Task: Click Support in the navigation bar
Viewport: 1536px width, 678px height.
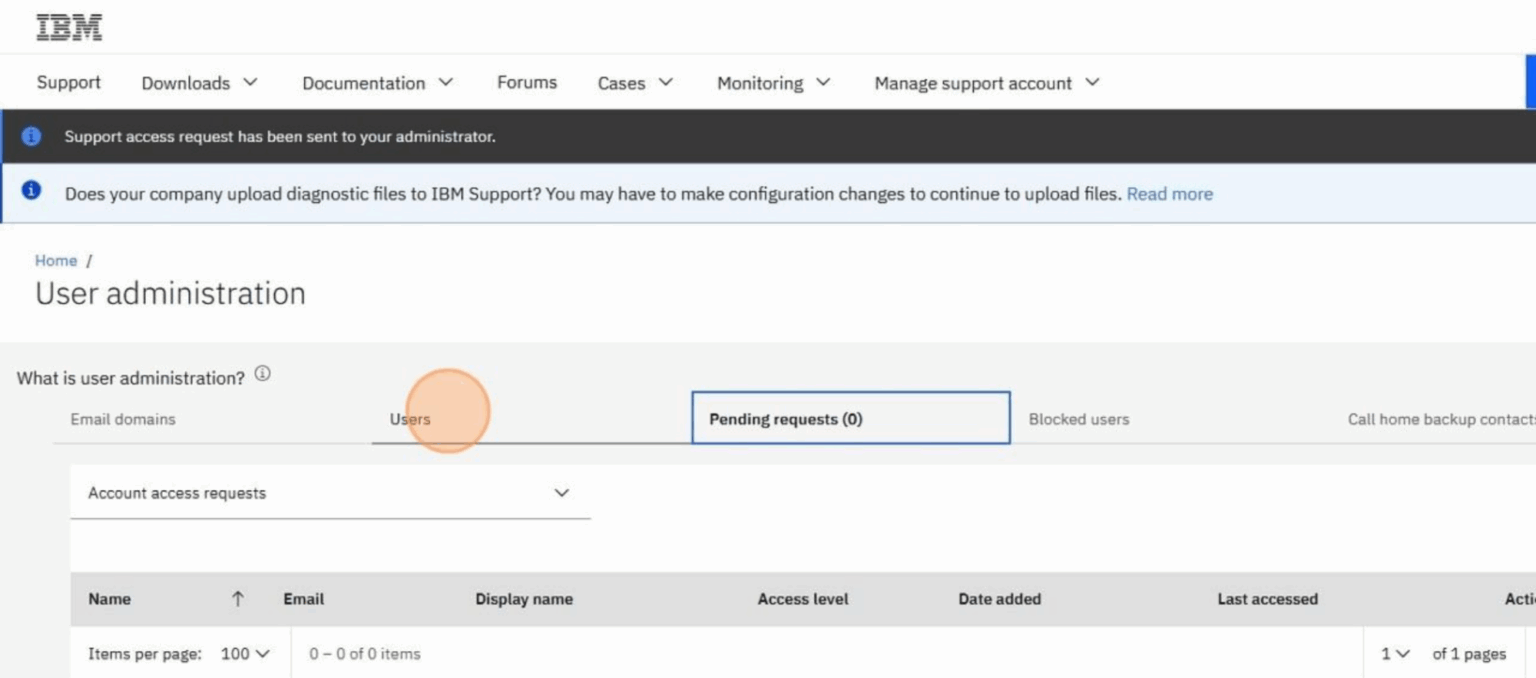Action: click(68, 83)
